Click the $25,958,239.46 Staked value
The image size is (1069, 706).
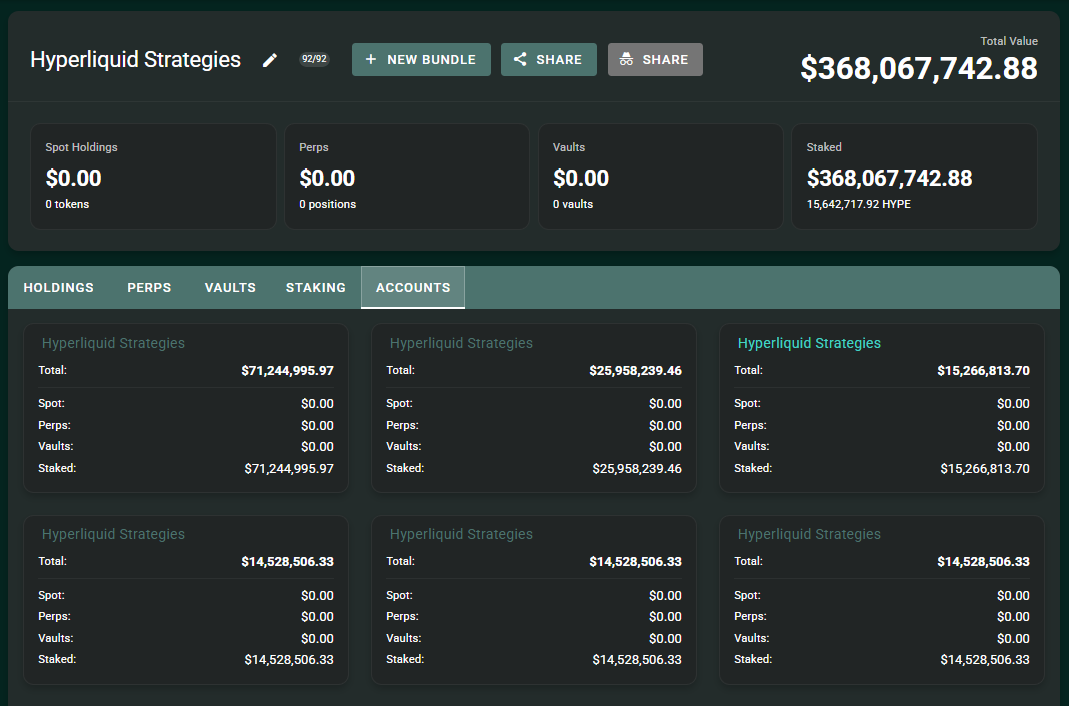pyautogui.click(x=637, y=469)
